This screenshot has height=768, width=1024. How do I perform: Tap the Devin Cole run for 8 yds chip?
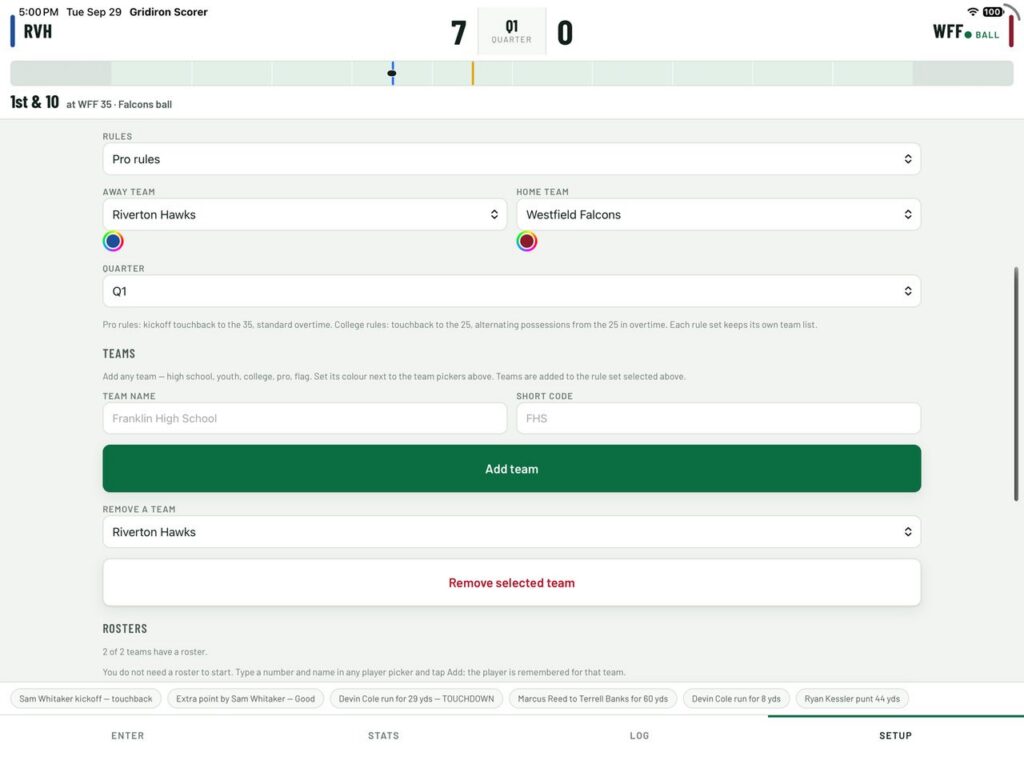(736, 699)
